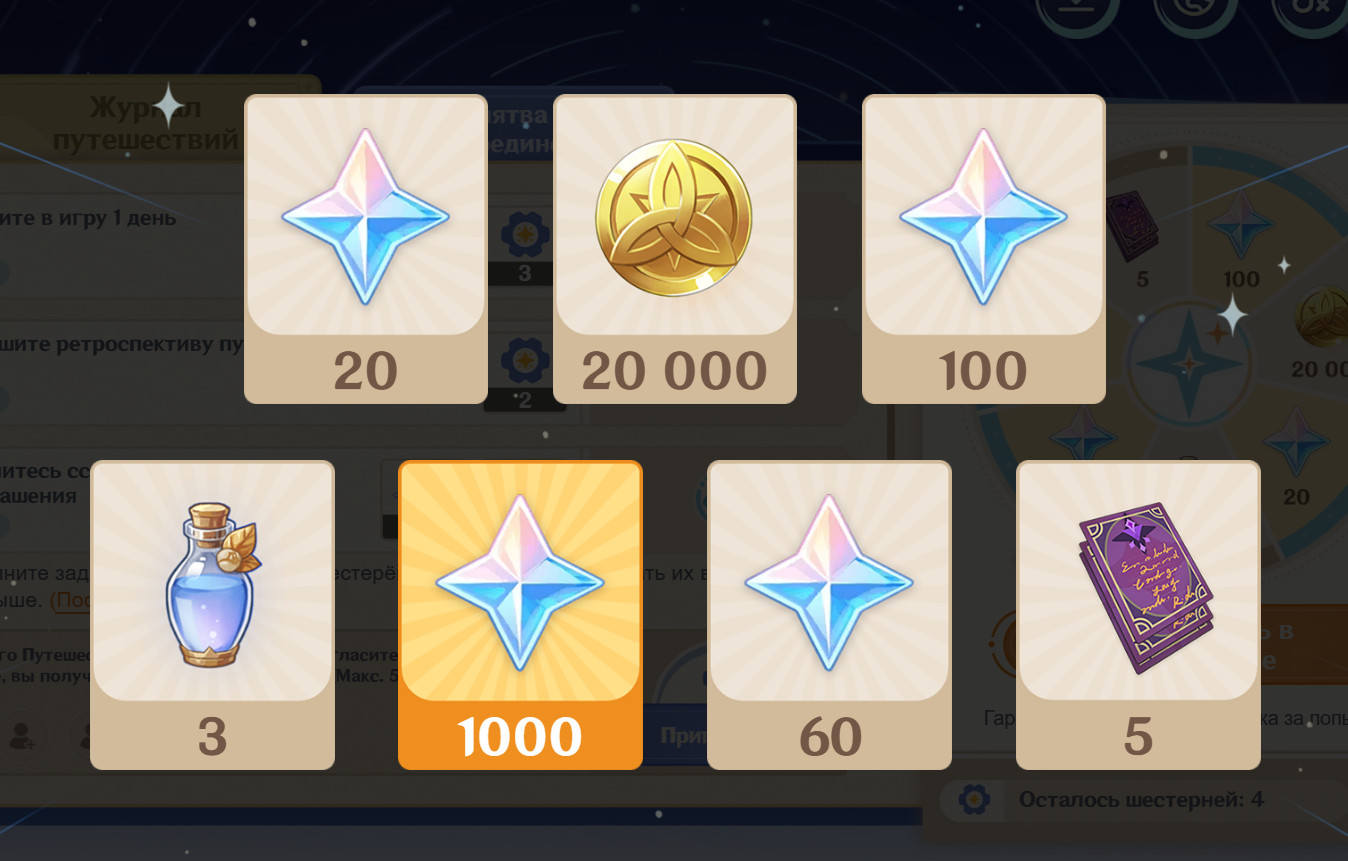Click the purple books reward card
The width and height of the screenshot is (1348, 861).
coord(1138,615)
